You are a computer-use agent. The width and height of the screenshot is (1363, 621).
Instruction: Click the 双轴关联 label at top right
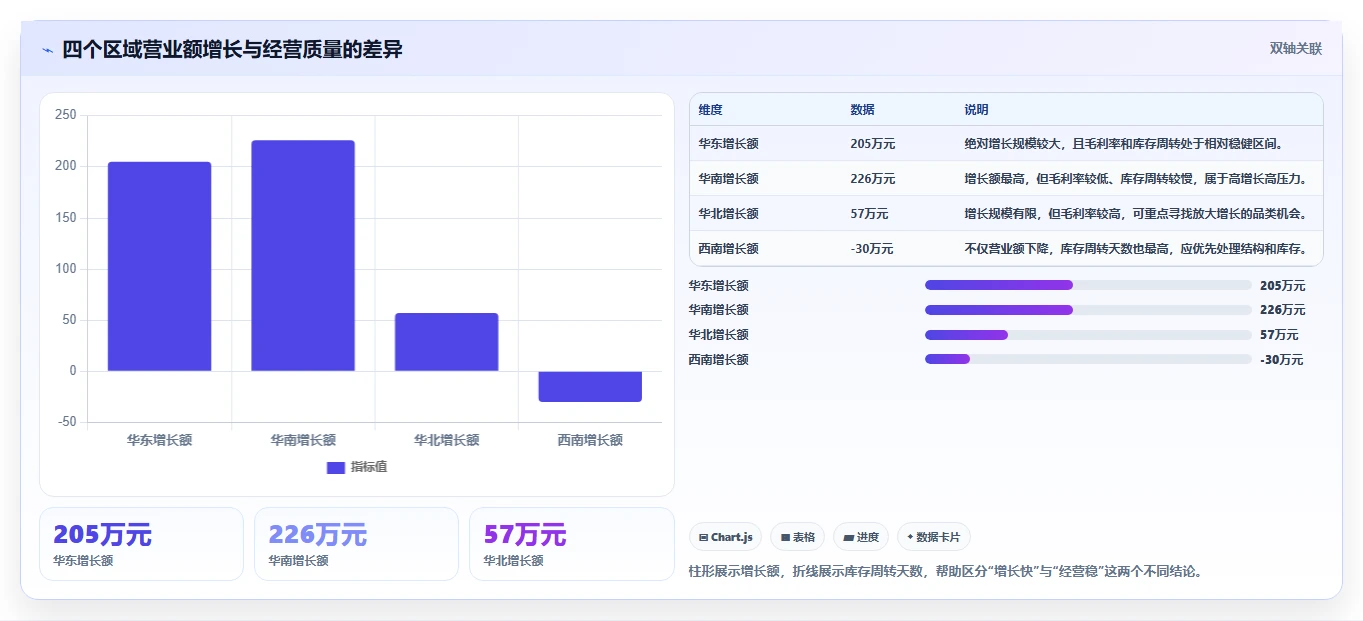(x=1296, y=49)
